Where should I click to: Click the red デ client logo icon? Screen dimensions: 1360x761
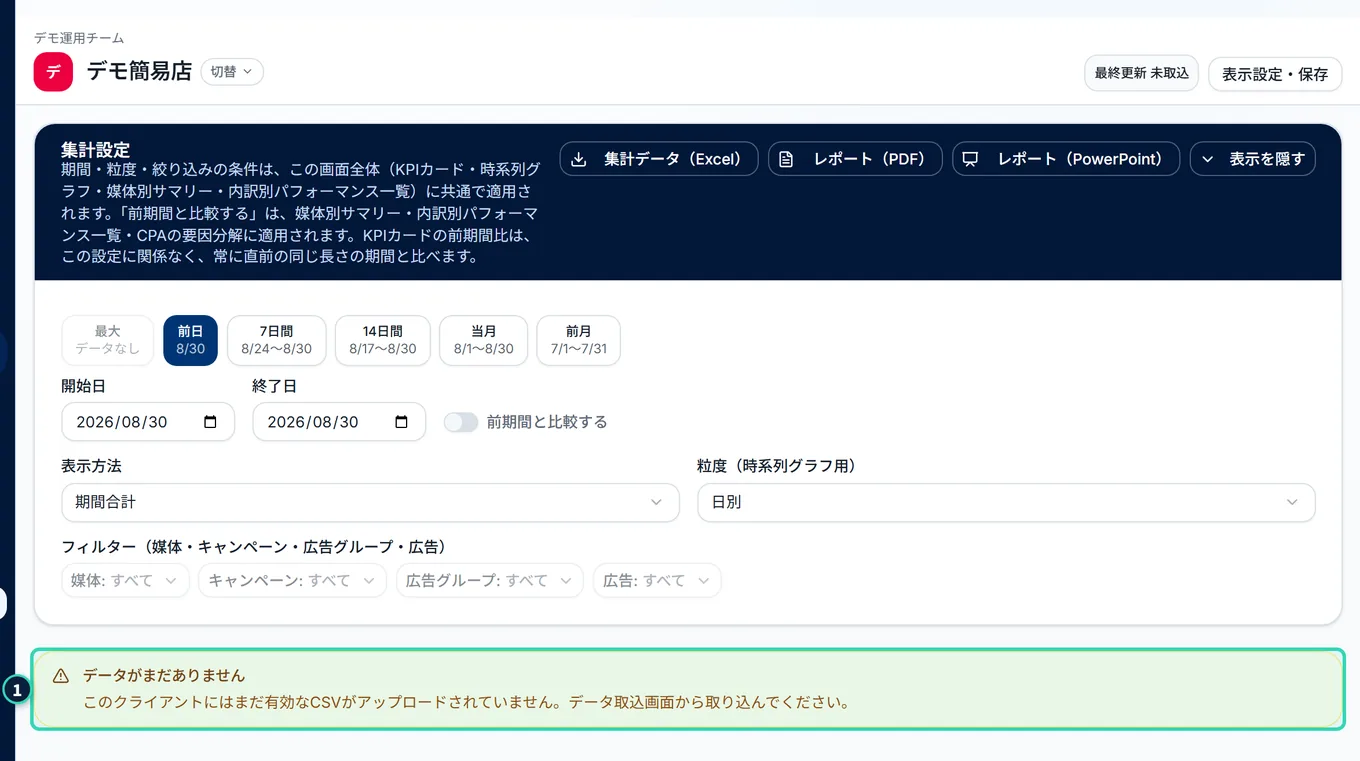[53, 72]
